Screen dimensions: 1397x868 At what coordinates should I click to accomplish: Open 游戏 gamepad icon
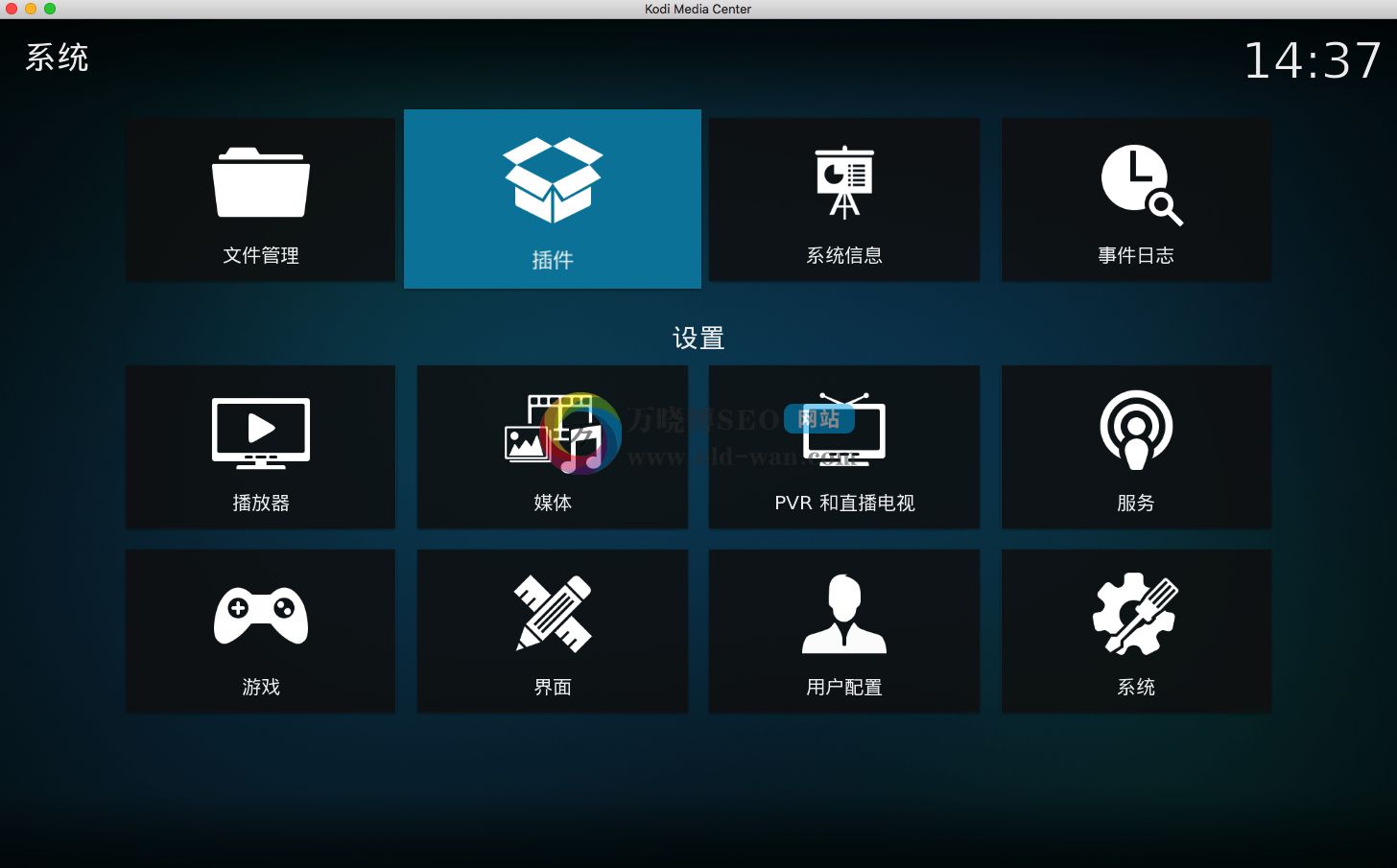(260, 616)
